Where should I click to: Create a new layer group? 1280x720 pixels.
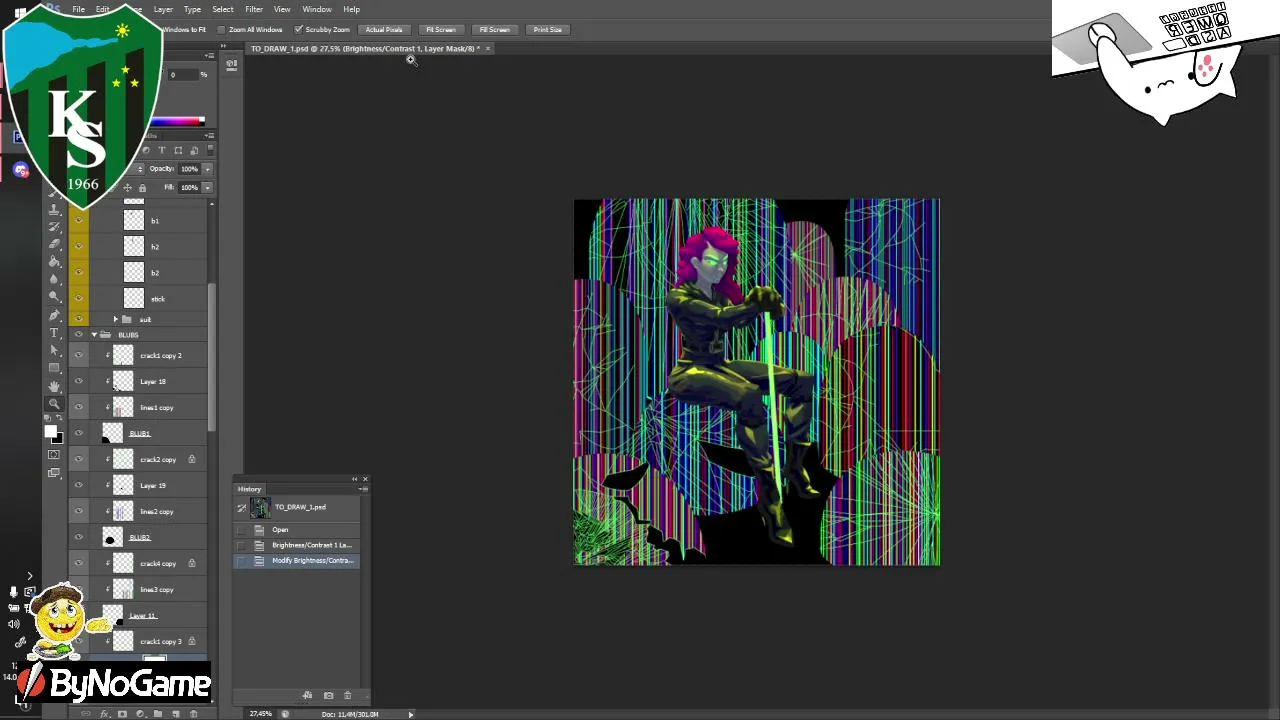pos(158,714)
